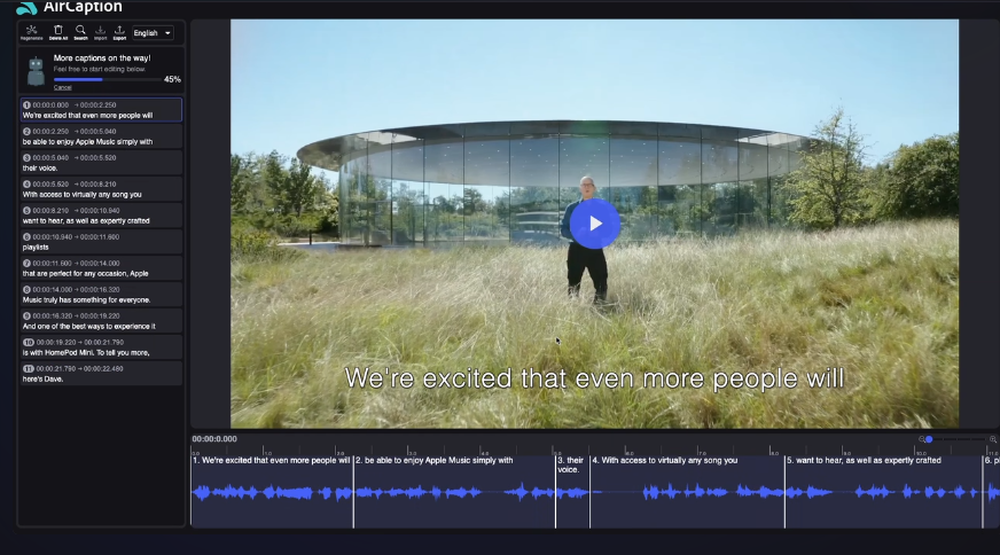Select caption 11 'here's Dave.'
The image size is (1000, 555).
tap(101, 374)
